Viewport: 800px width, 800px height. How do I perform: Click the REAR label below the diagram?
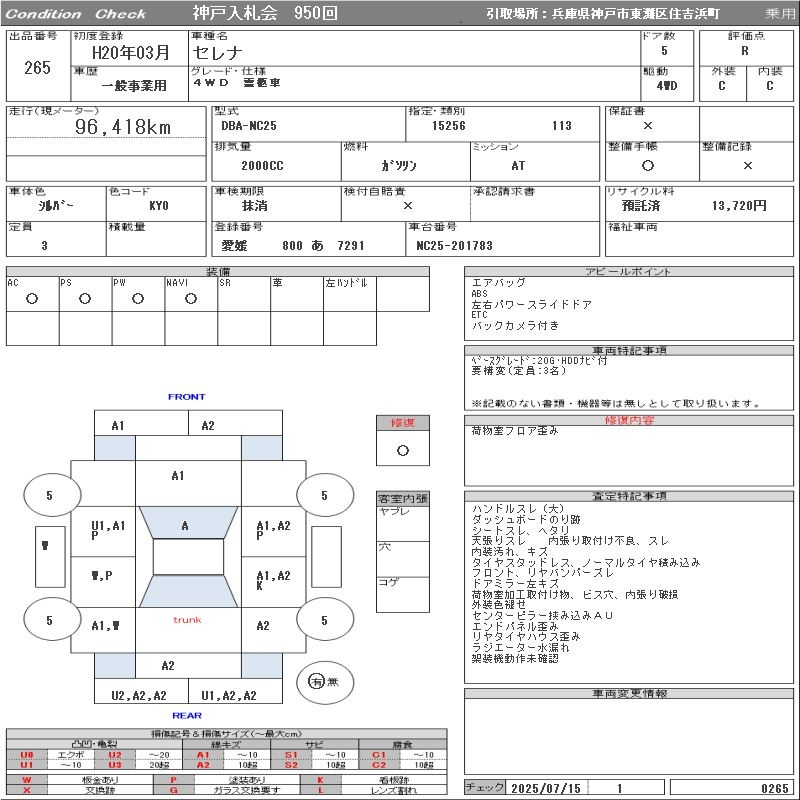(x=187, y=716)
